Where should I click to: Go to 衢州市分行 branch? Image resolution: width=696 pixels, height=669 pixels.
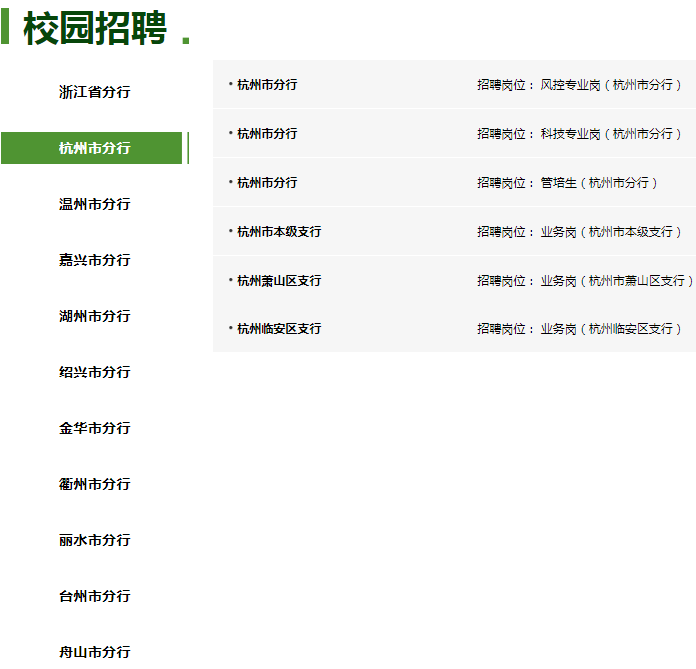tap(94, 484)
